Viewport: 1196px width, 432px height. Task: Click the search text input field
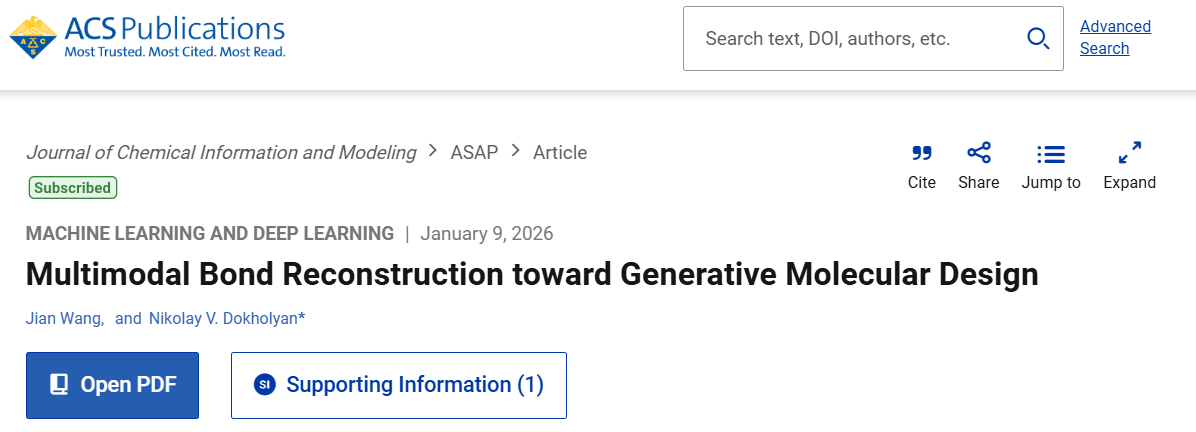pyautogui.click(x=850, y=39)
